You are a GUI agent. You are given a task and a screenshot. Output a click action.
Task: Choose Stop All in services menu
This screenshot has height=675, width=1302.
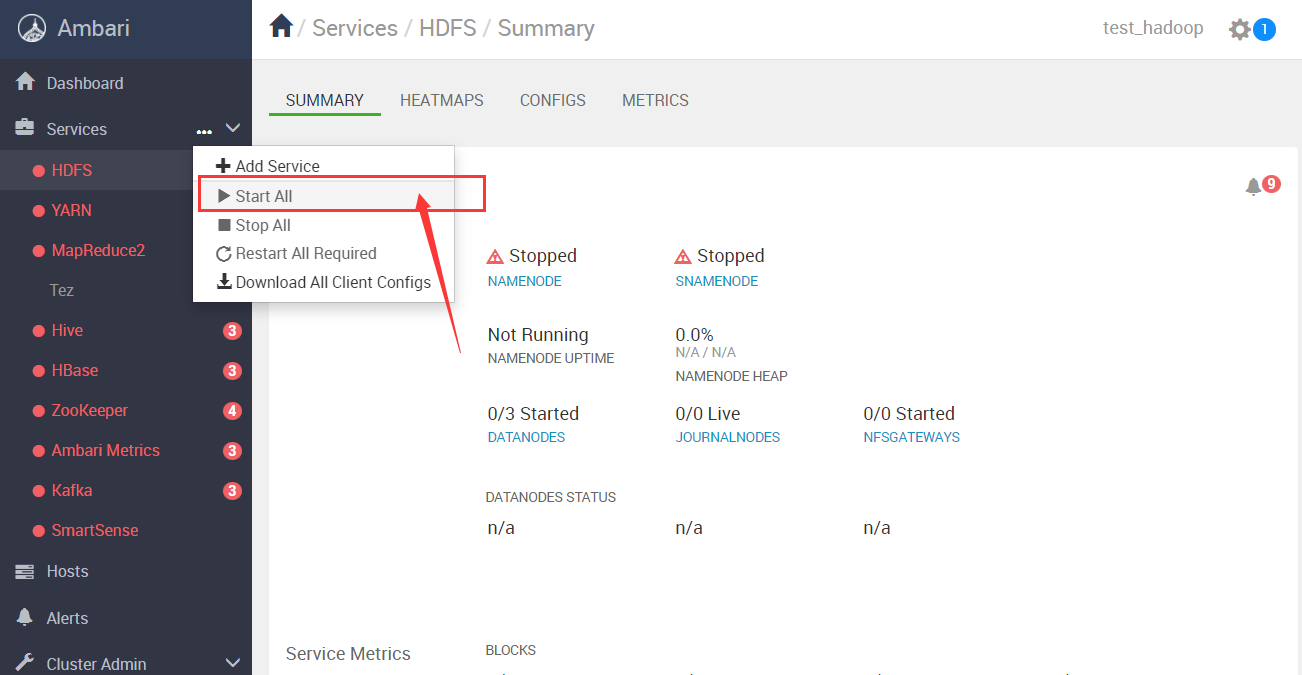tap(262, 225)
